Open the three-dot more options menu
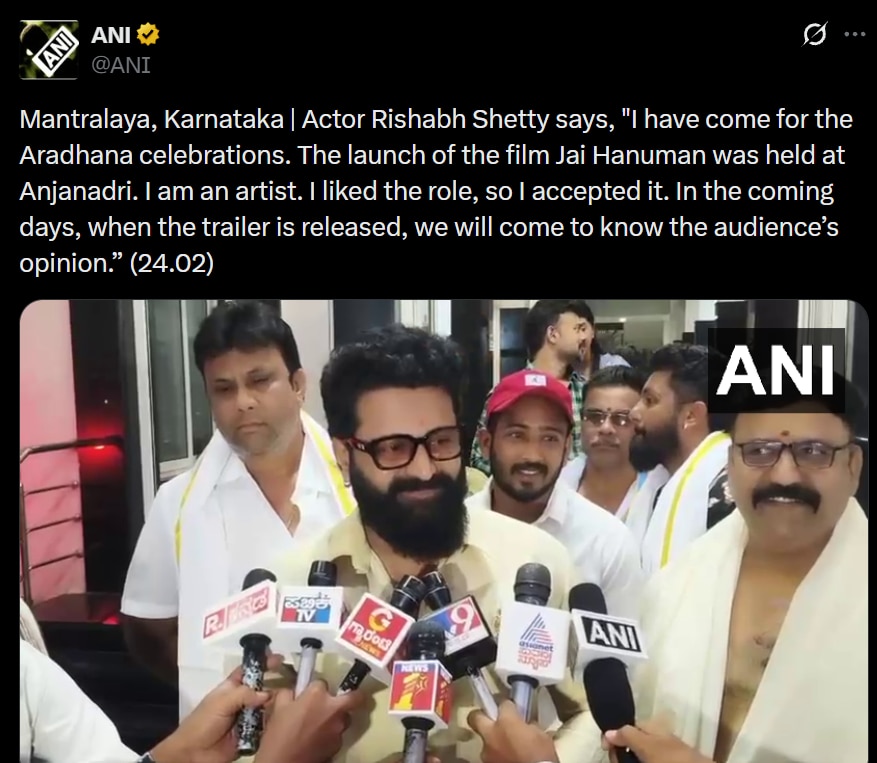This screenshot has width=877, height=763. (x=855, y=35)
